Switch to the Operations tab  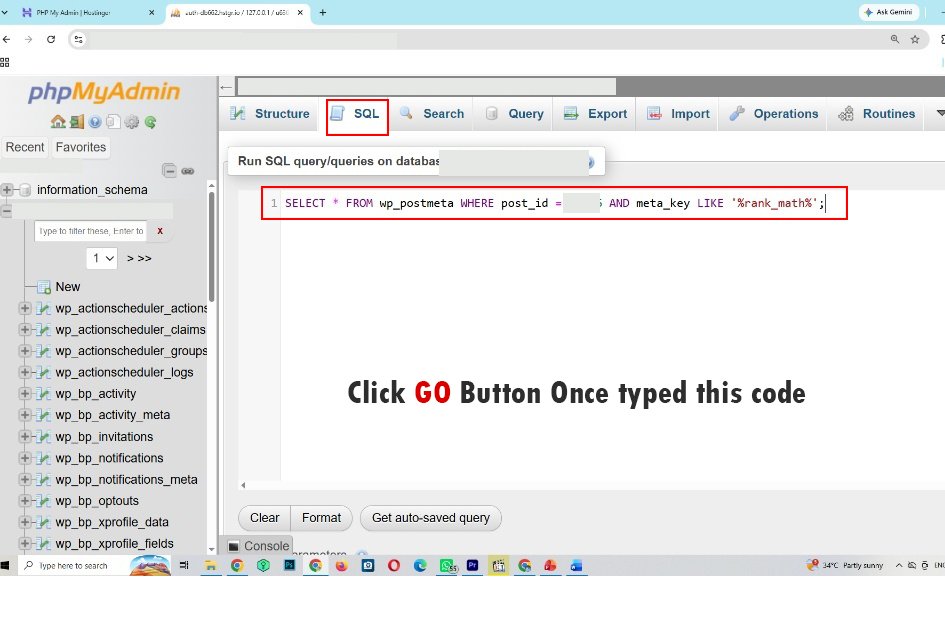tap(774, 114)
